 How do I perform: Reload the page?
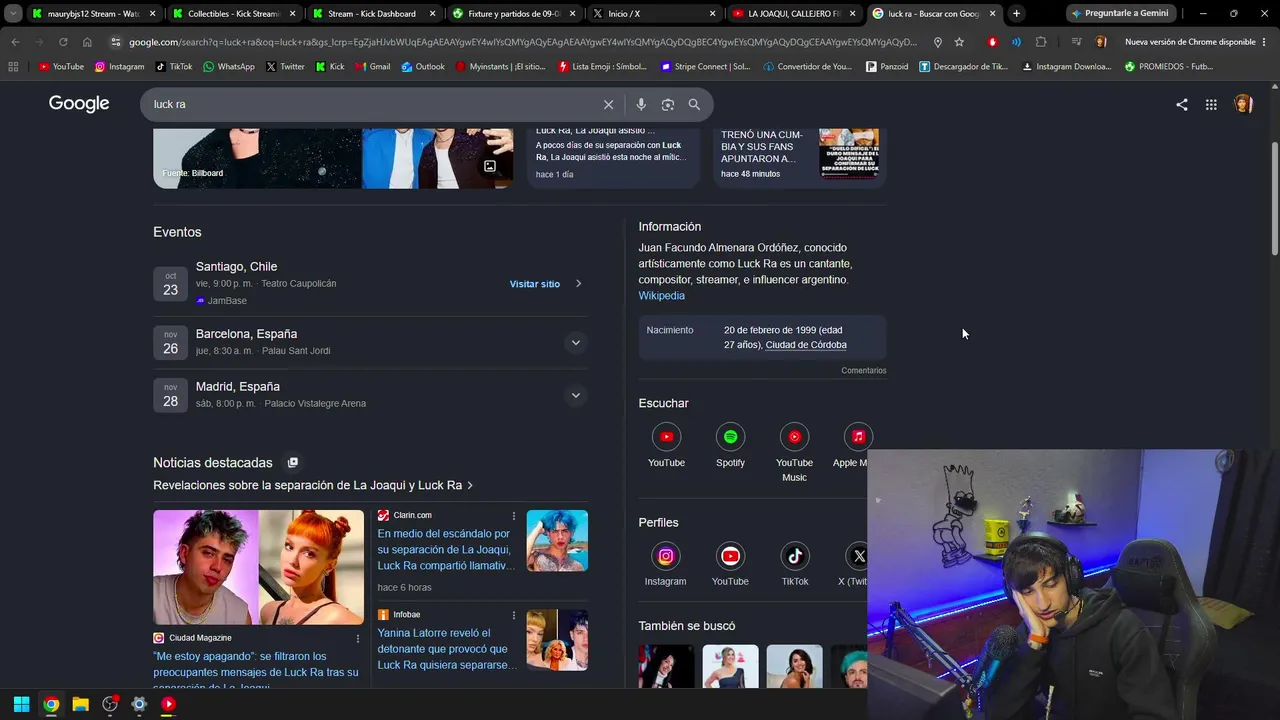[63, 42]
